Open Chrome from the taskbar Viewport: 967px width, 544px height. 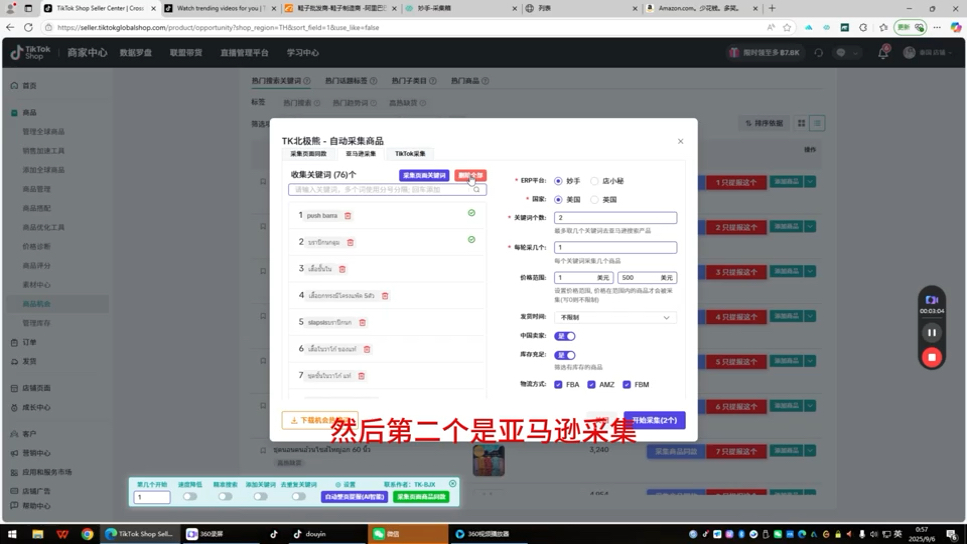coord(87,534)
